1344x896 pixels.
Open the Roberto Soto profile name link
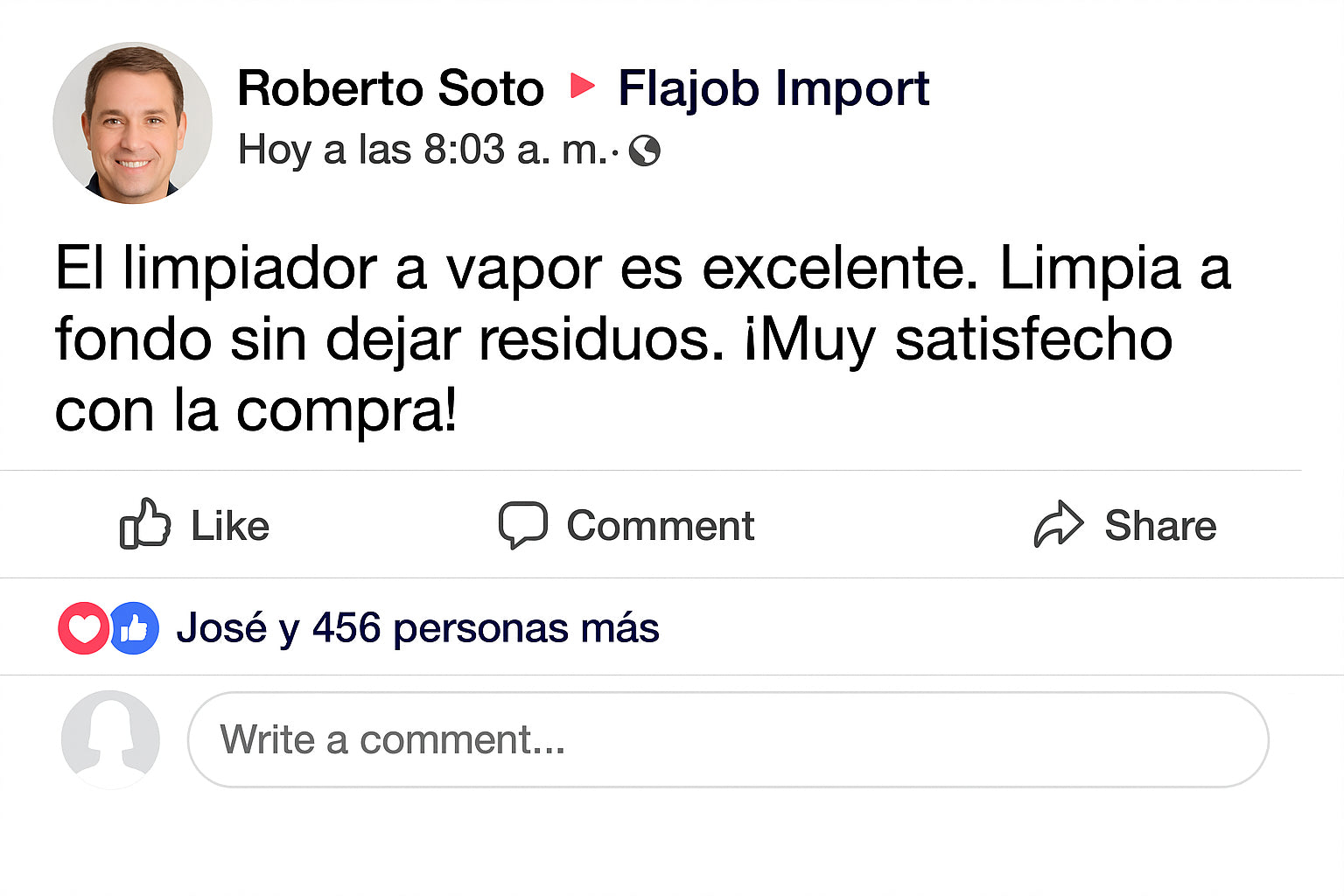(390, 88)
